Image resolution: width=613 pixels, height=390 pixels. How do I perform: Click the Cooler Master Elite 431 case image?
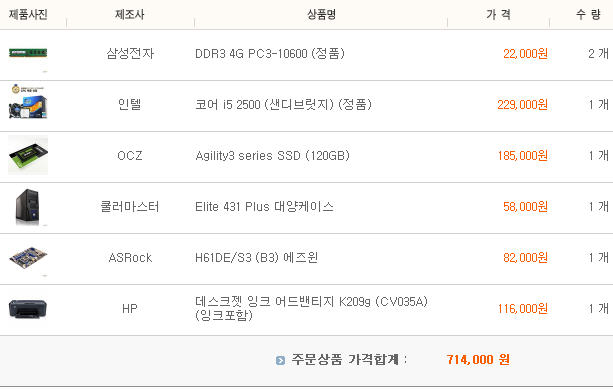(28, 207)
